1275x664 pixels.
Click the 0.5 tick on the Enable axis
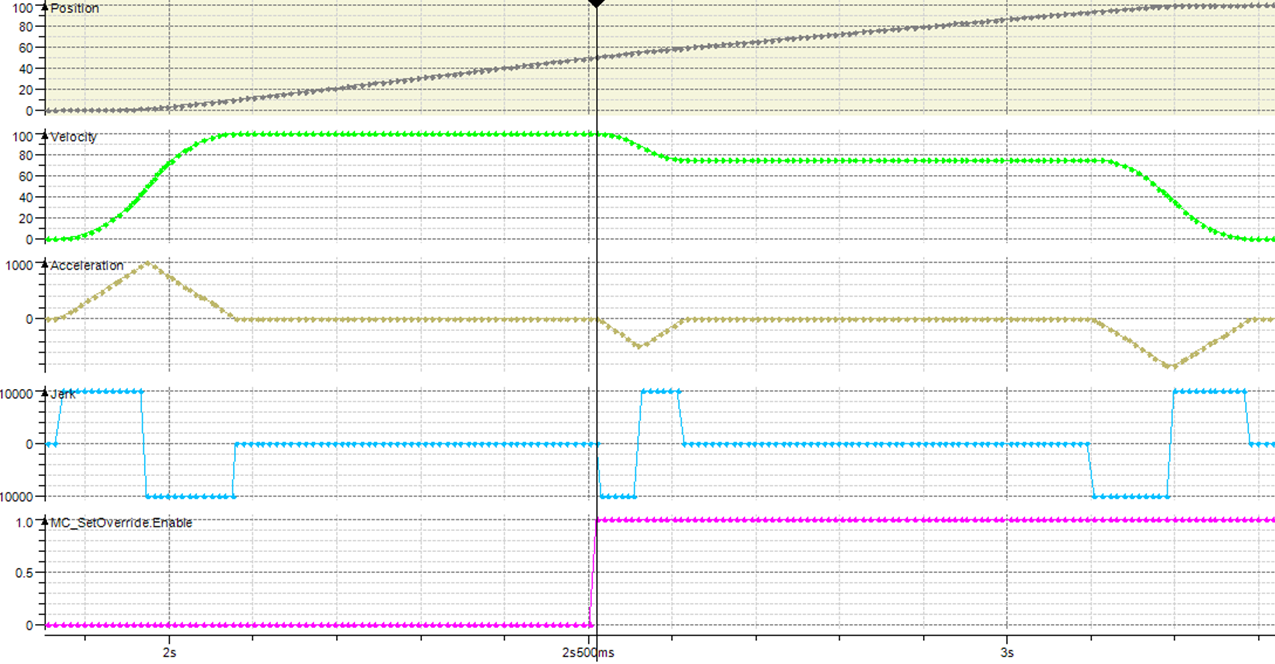pyautogui.click(x=26, y=573)
